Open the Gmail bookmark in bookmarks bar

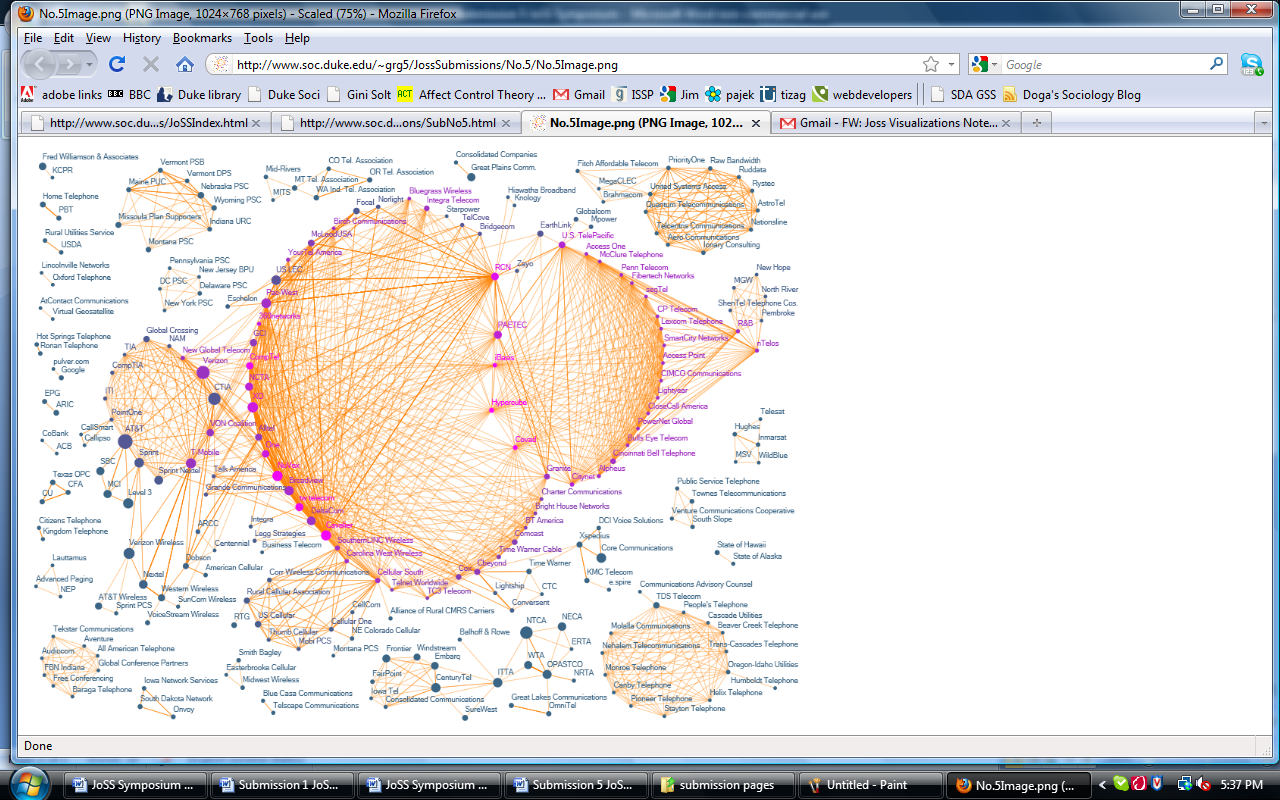(x=580, y=95)
